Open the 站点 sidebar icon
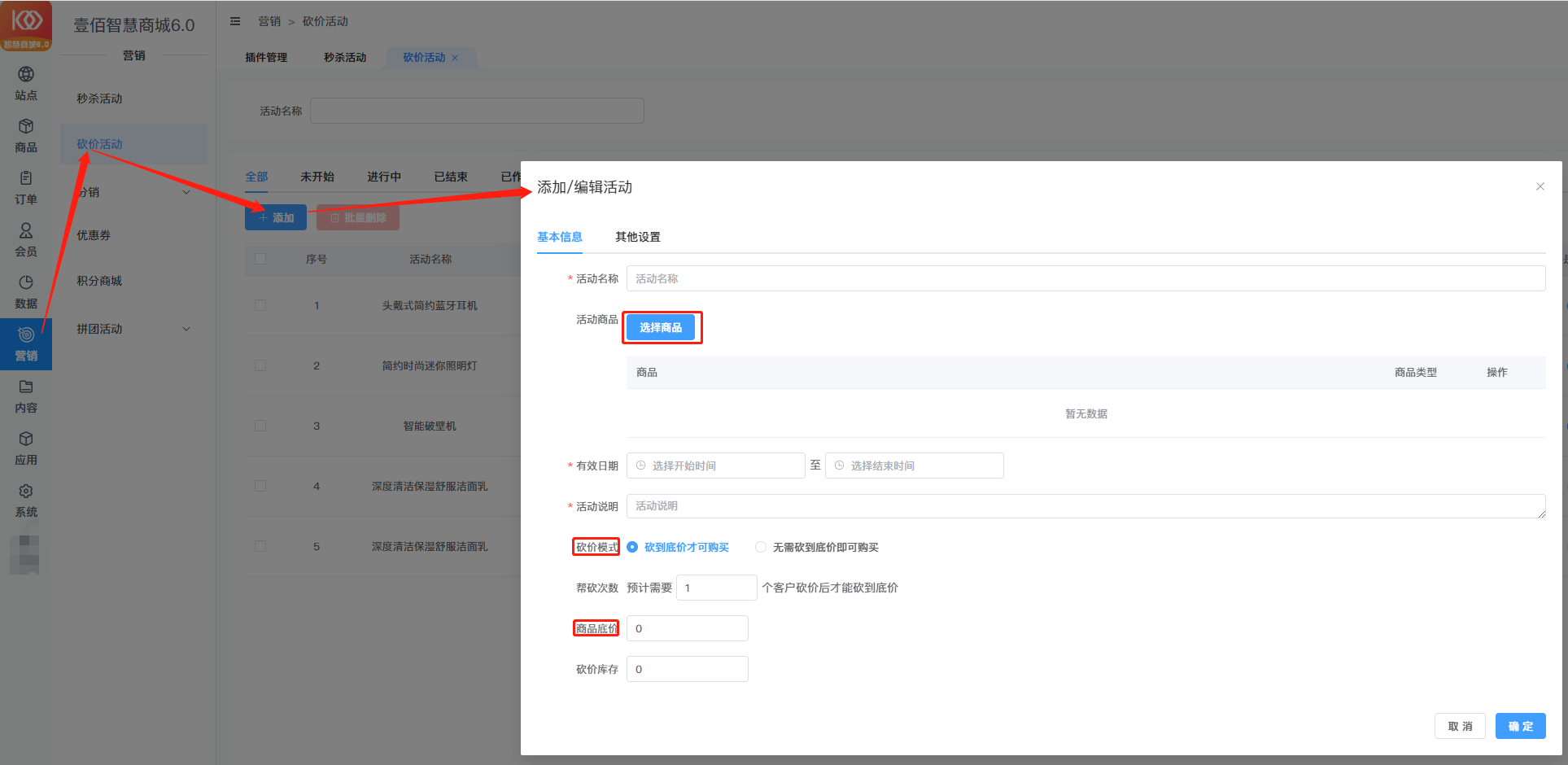Viewport: 1568px width, 765px height. (26, 84)
